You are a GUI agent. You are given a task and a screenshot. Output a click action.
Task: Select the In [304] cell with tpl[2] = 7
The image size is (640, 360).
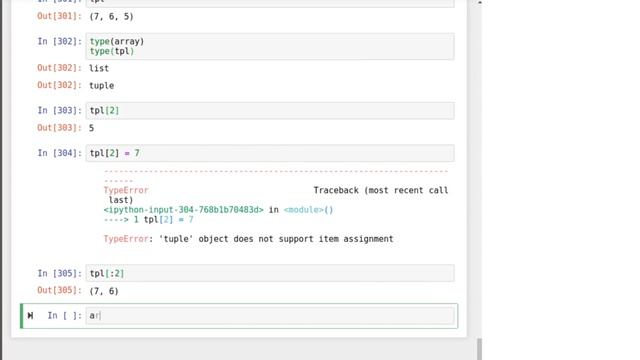click(x=270, y=153)
